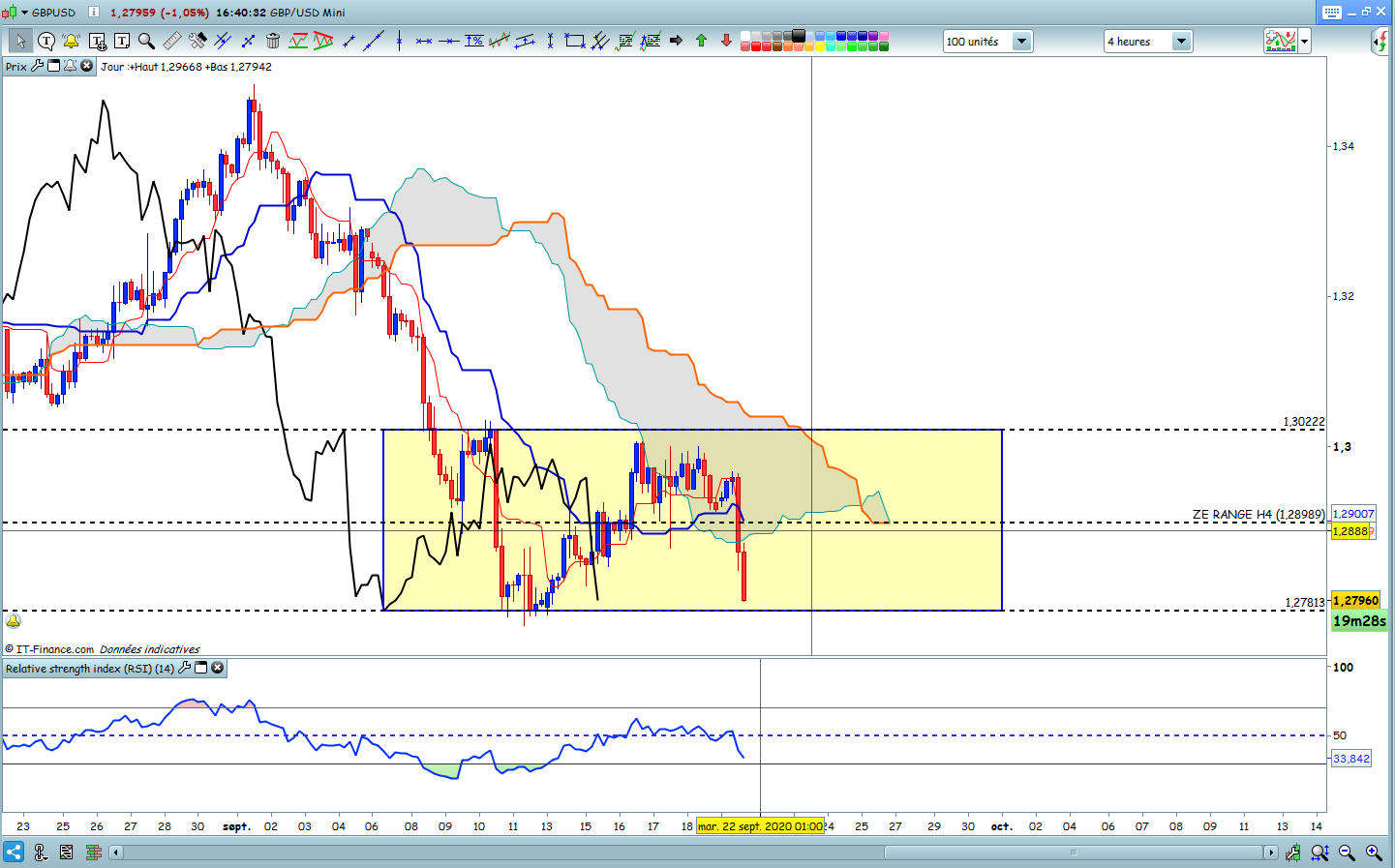The image size is (1395, 868).
Task: Select the horizontal line tool
Action: click(449, 41)
